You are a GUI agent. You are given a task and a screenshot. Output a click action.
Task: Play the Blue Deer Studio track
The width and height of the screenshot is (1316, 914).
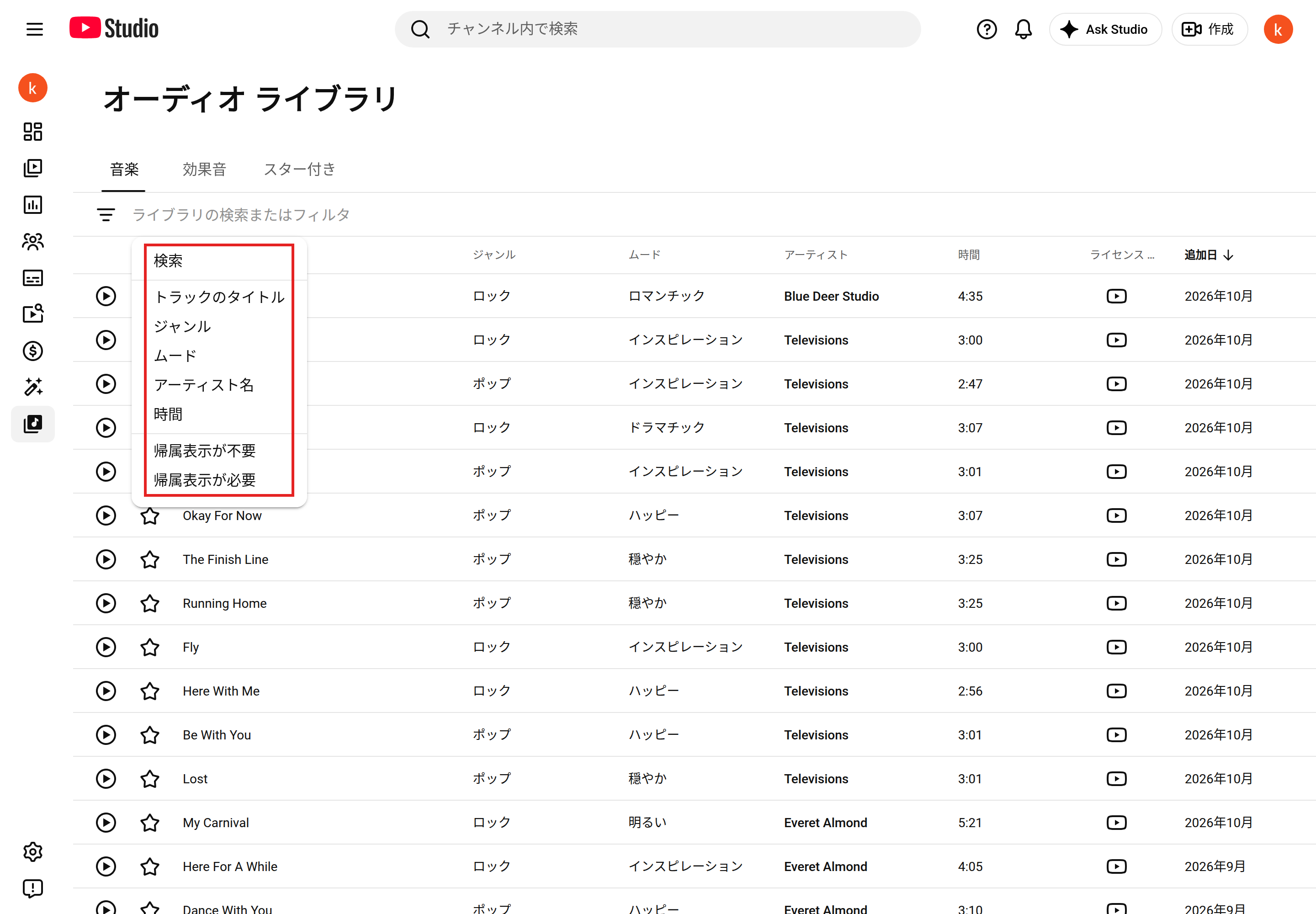tap(106, 296)
